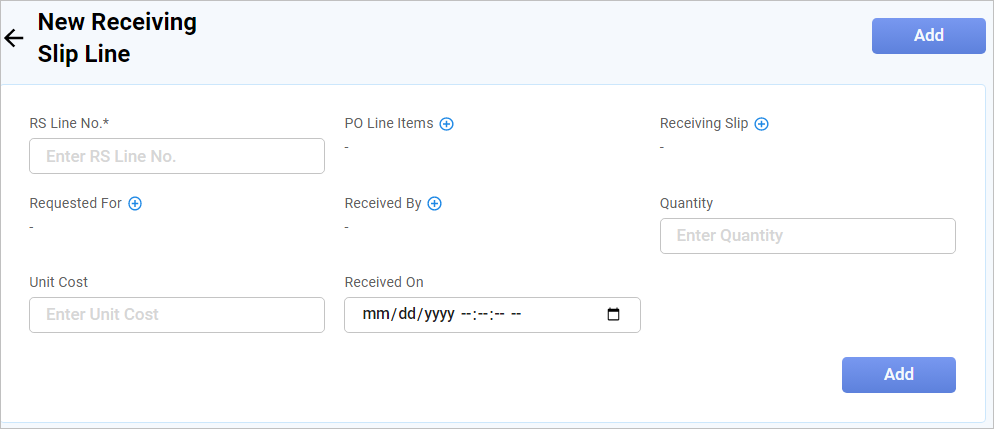Click the plus icon next to Received By

click(435, 203)
